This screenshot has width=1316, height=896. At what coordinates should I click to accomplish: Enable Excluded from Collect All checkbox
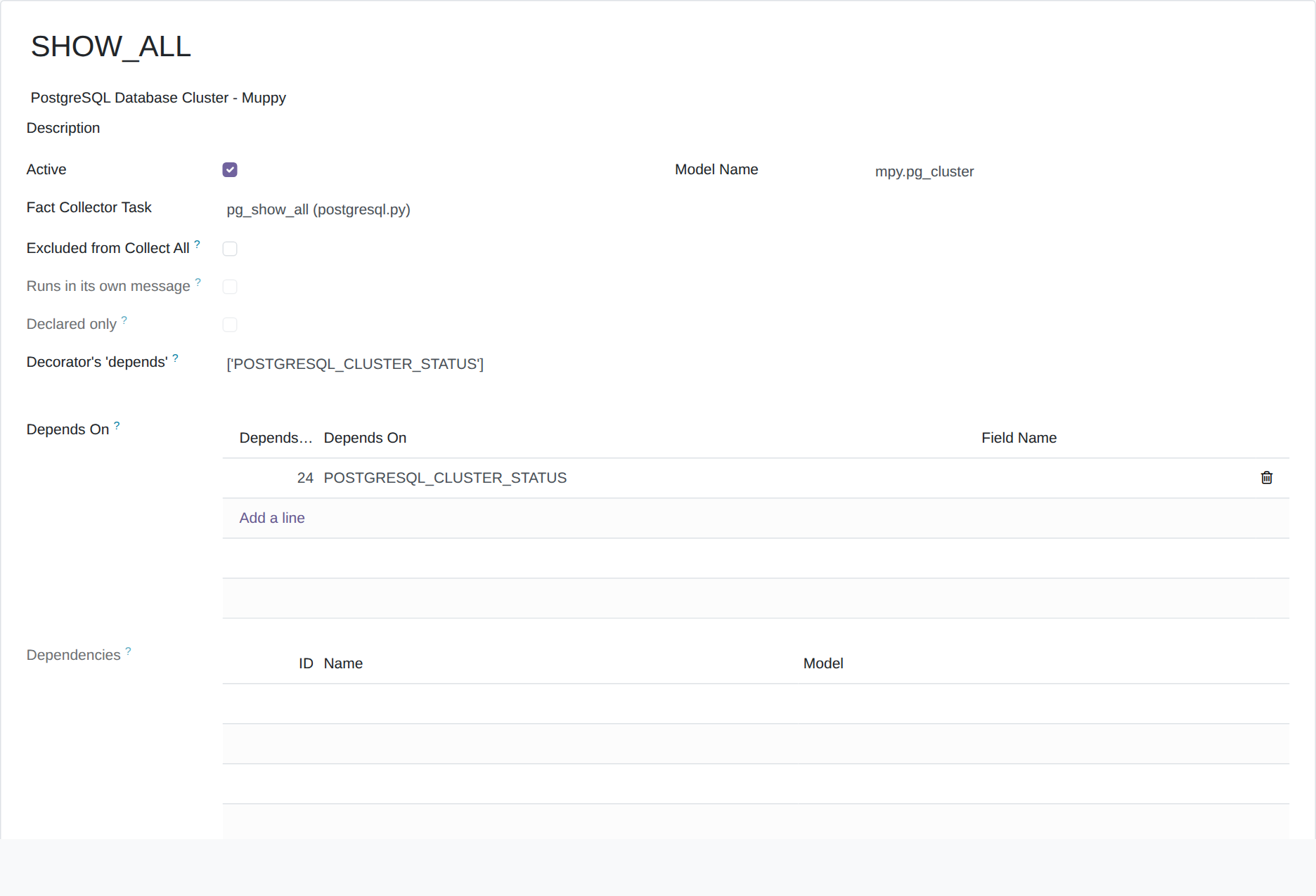click(230, 249)
